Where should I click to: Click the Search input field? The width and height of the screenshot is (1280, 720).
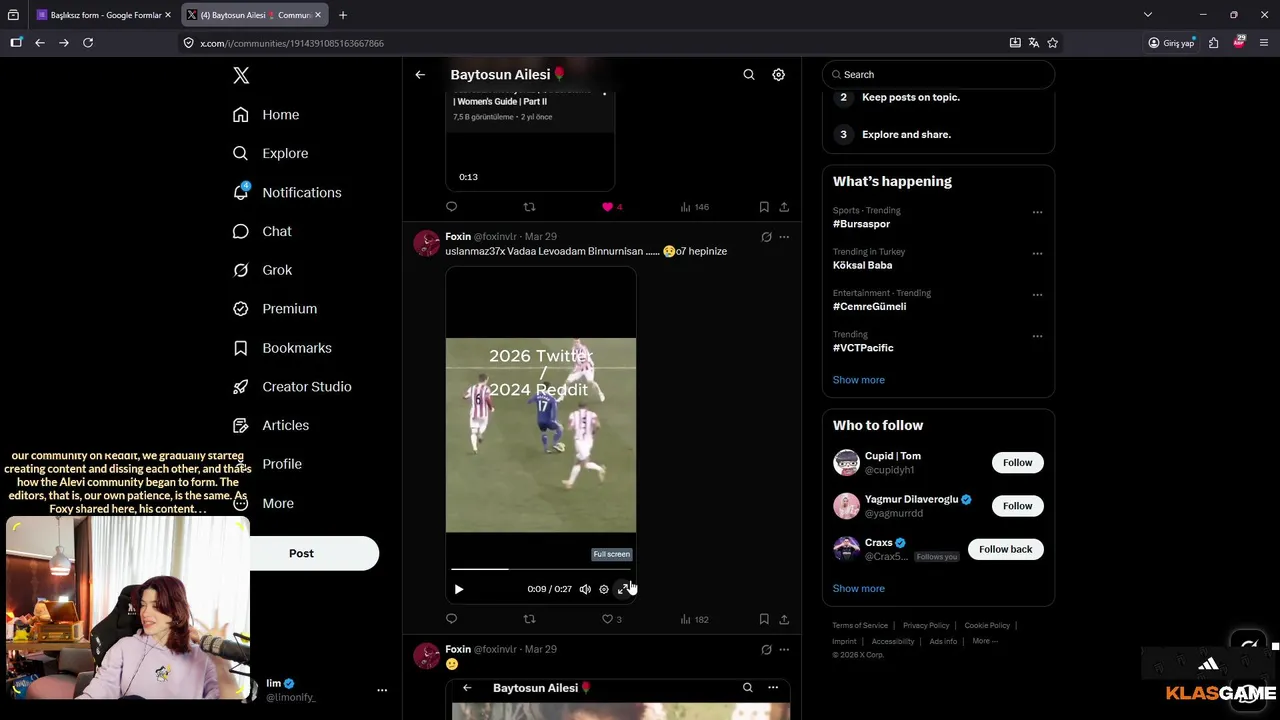click(938, 75)
